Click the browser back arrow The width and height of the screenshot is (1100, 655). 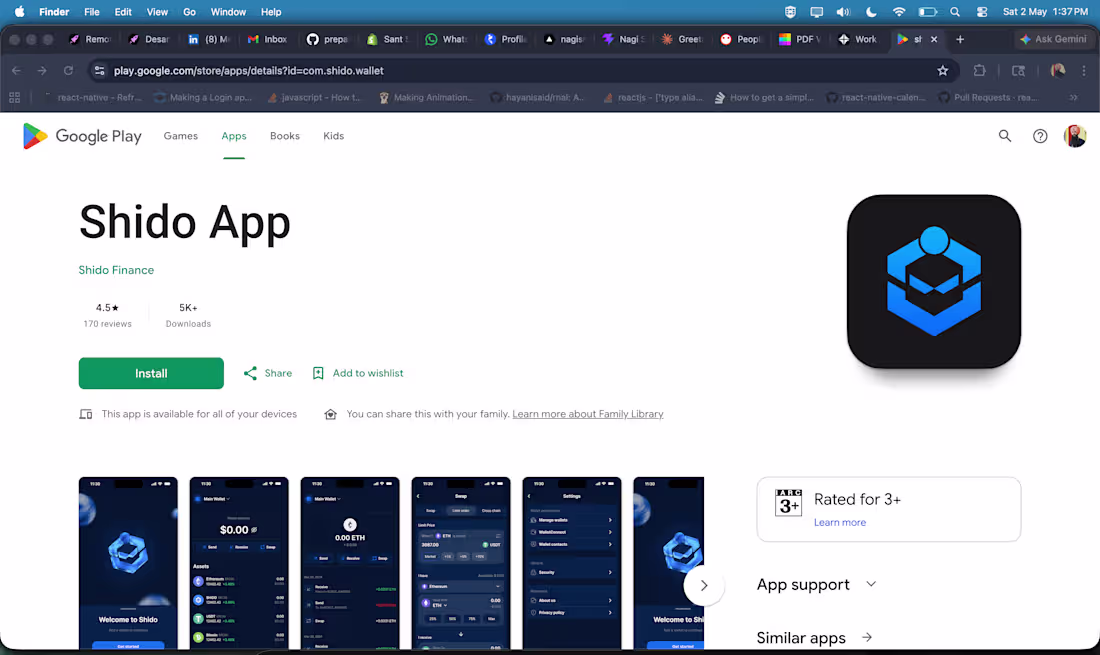(x=16, y=70)
